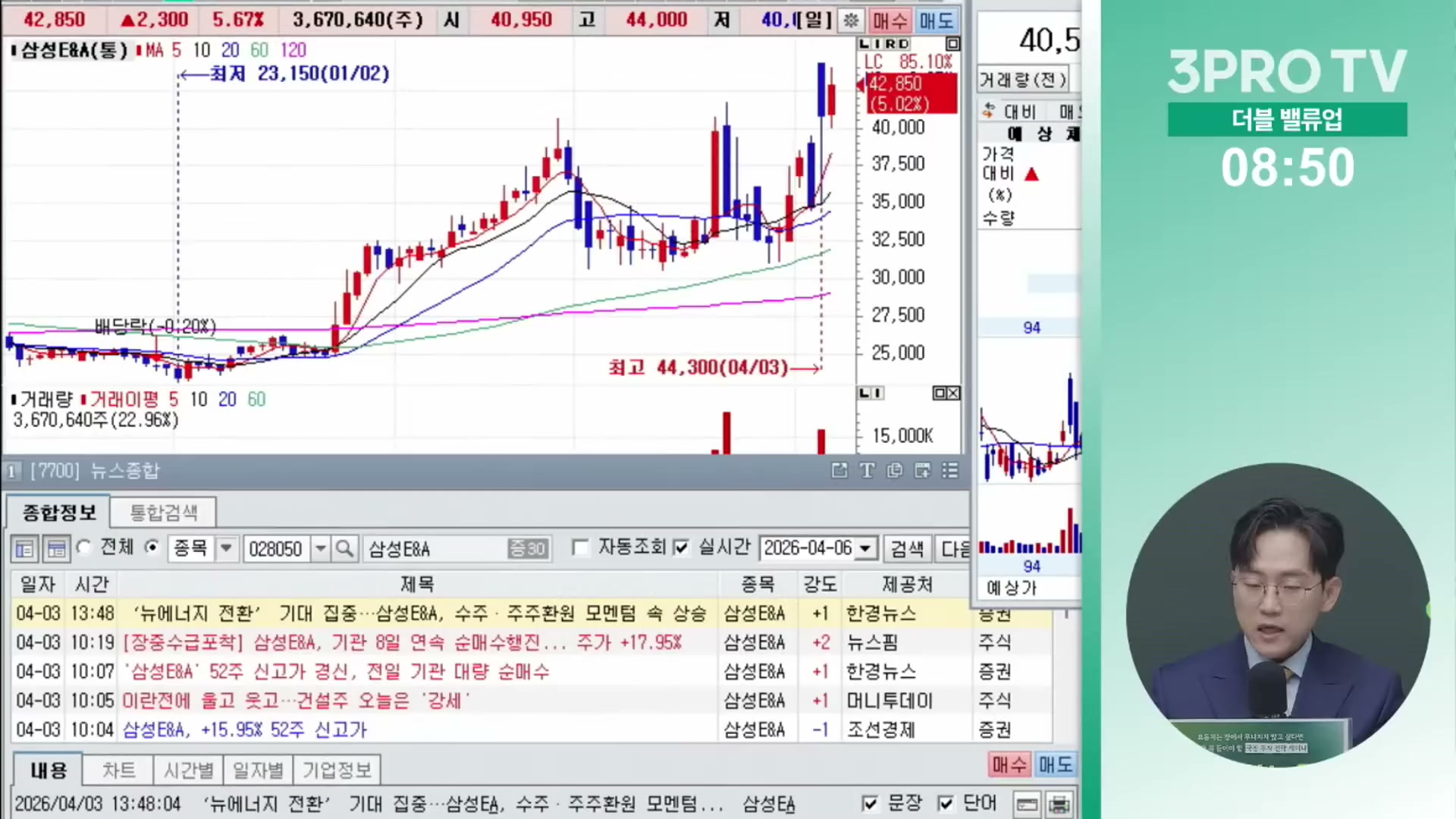Expand the 028050 stock code dropdown

[321, 548]
